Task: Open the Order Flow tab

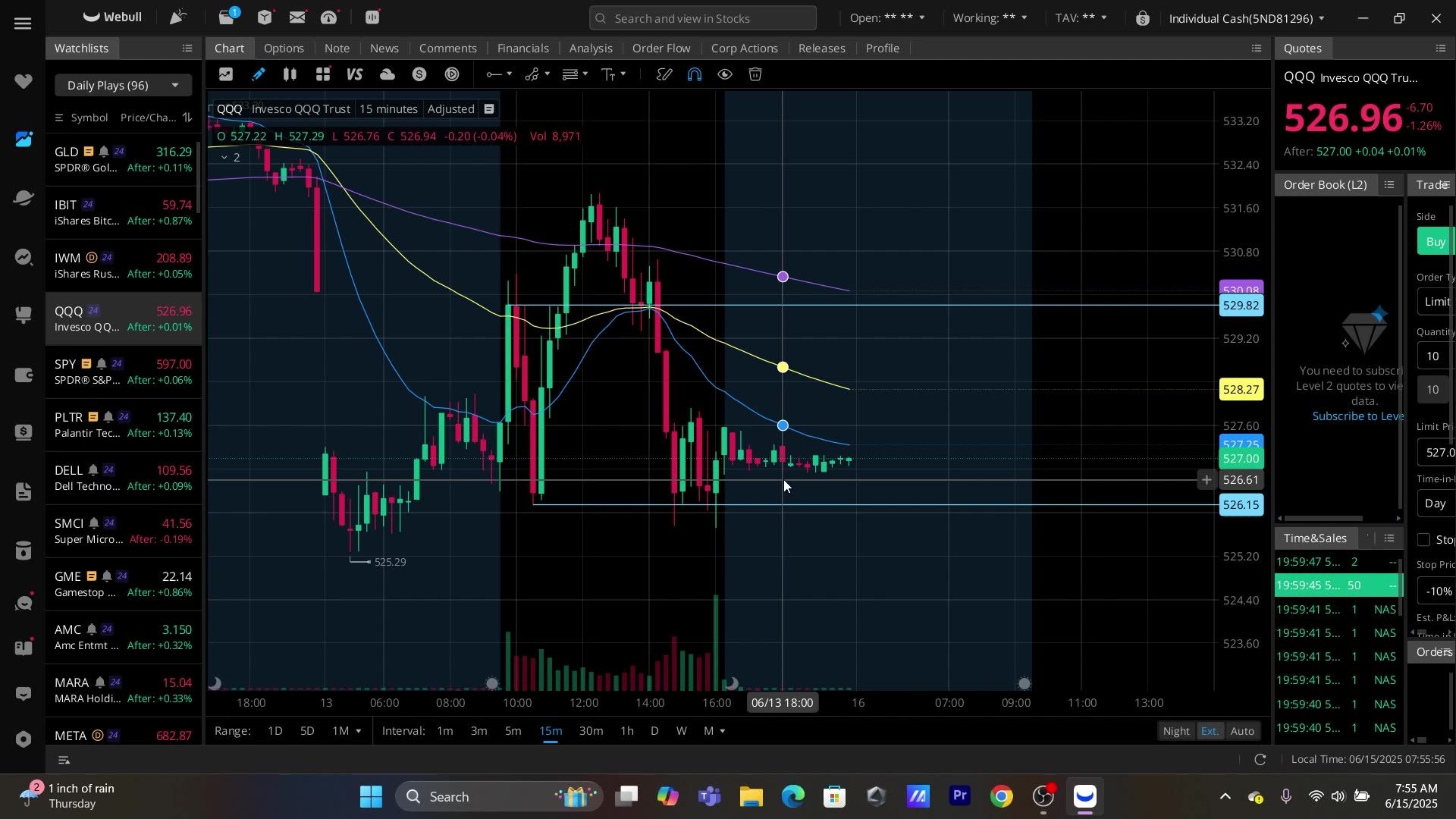Action: tap(661, 48)
